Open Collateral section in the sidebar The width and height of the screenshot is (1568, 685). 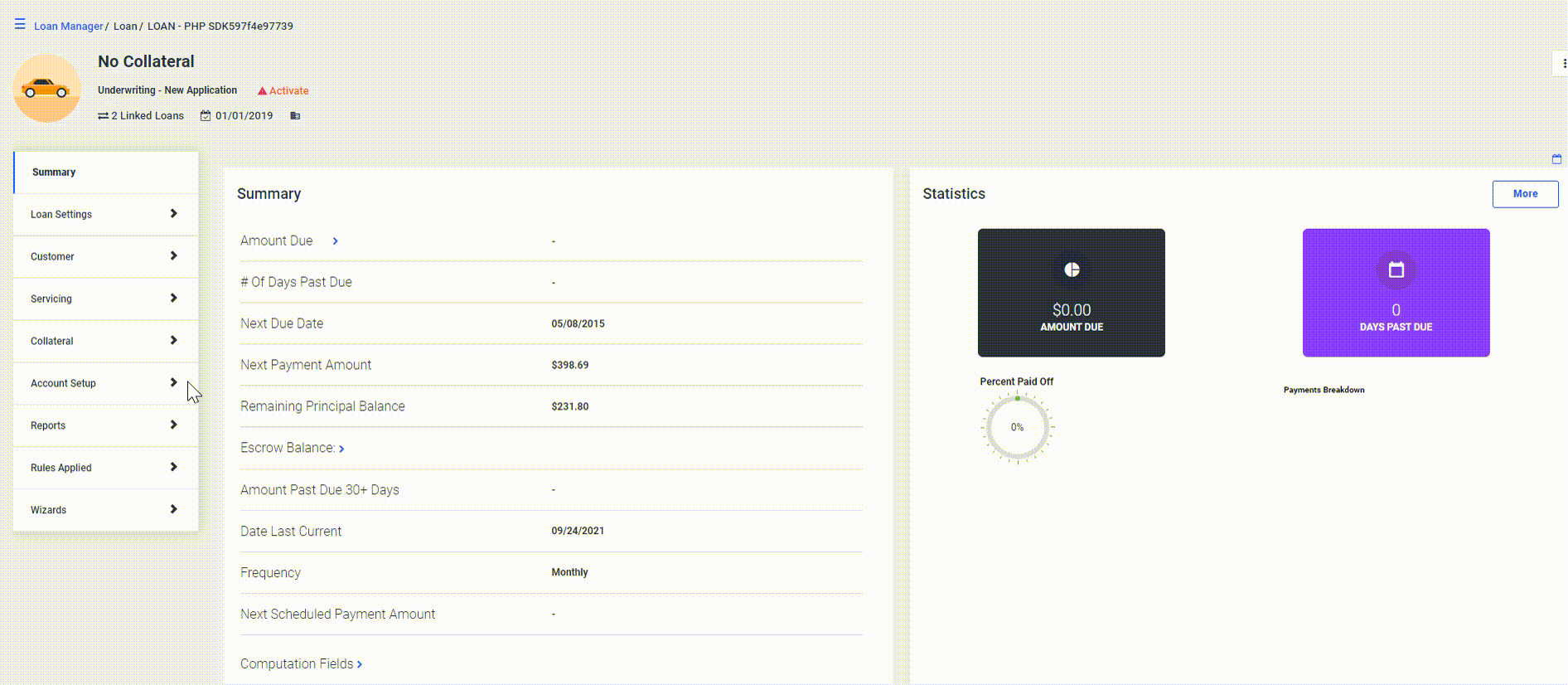click(x=106, y=341)
